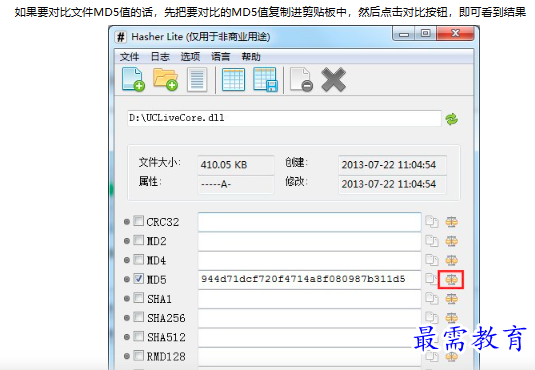Enable the SHA512 checkbox

point(138,336)
